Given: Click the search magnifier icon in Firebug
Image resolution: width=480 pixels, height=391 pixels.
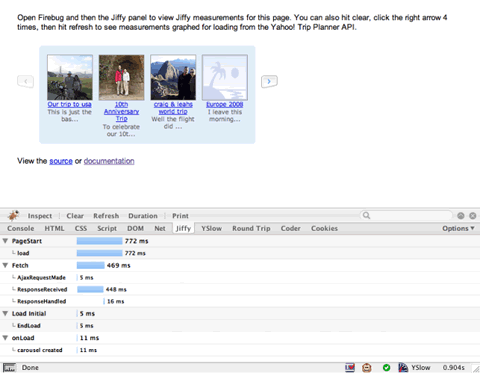Looking at the screenshot, I should coord(366,215).
